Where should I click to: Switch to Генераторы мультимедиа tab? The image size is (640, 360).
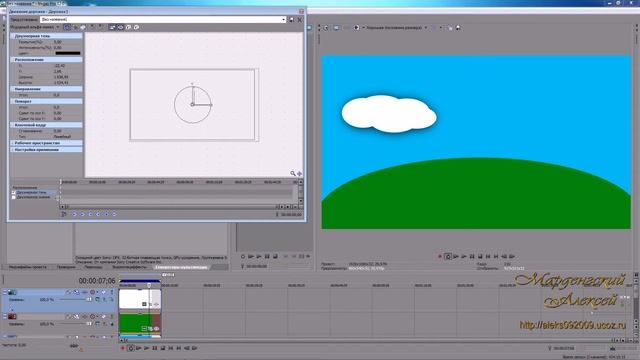(x=181, y=267)
